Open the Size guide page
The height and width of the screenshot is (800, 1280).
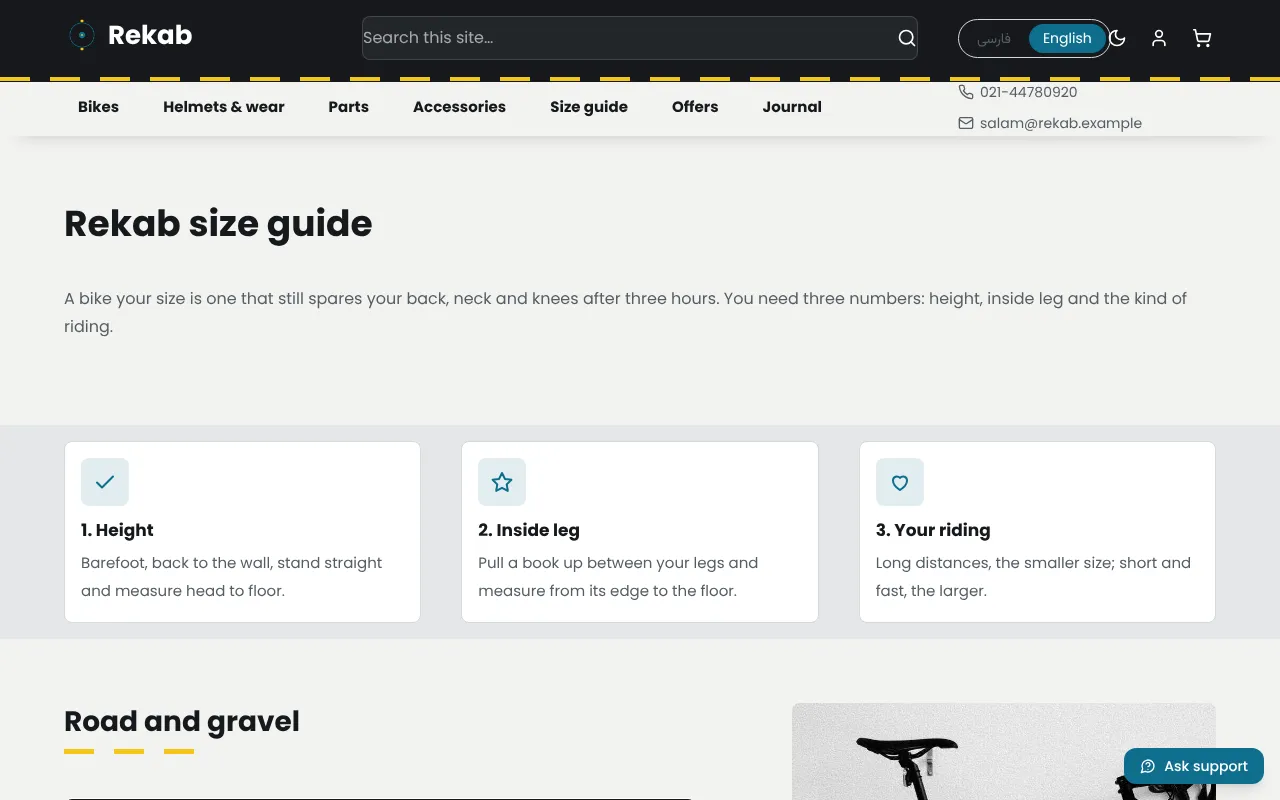tap(589, 107)
